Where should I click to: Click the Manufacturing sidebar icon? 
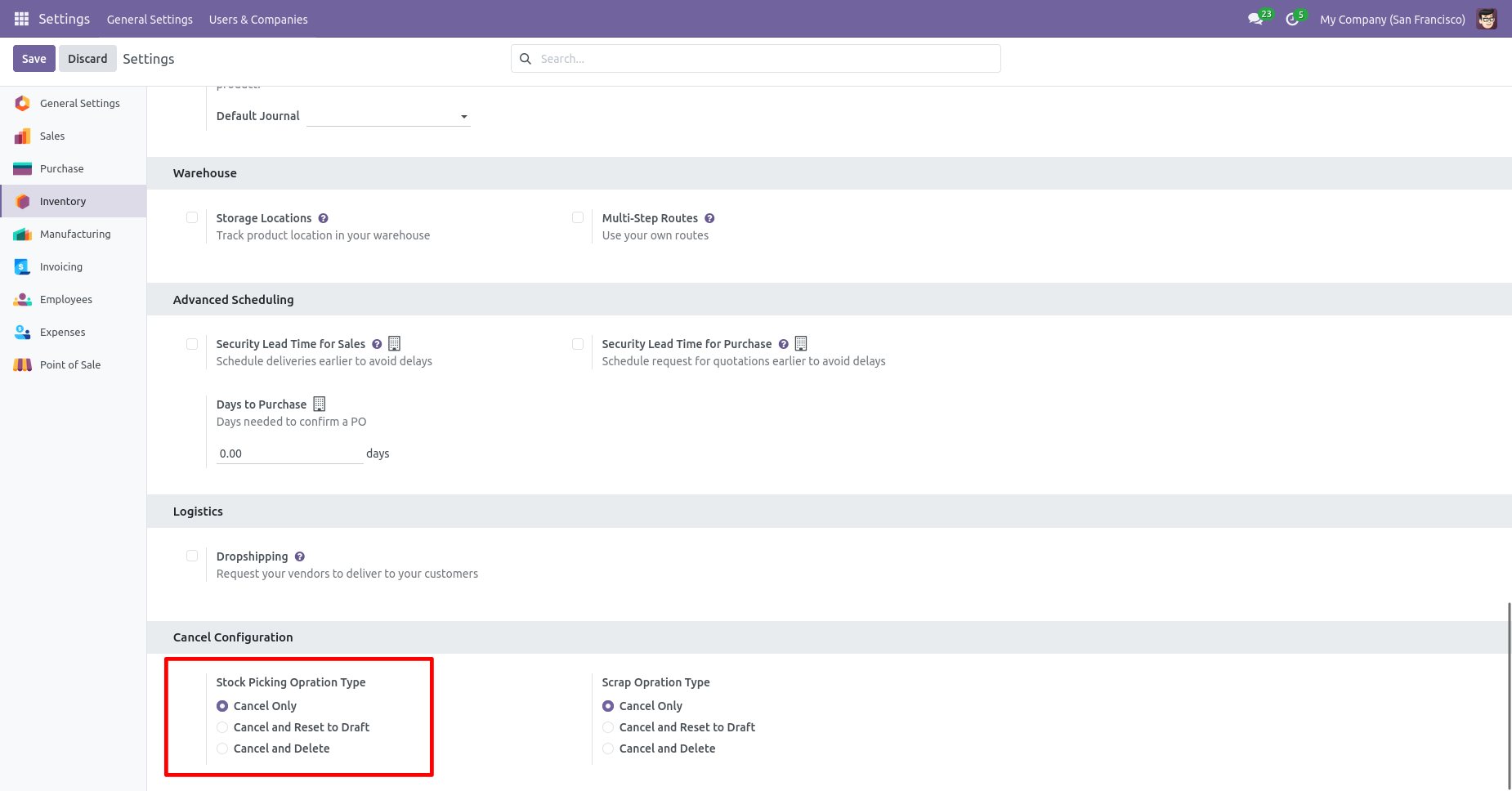pyautogui.click(x=23, y=234)
